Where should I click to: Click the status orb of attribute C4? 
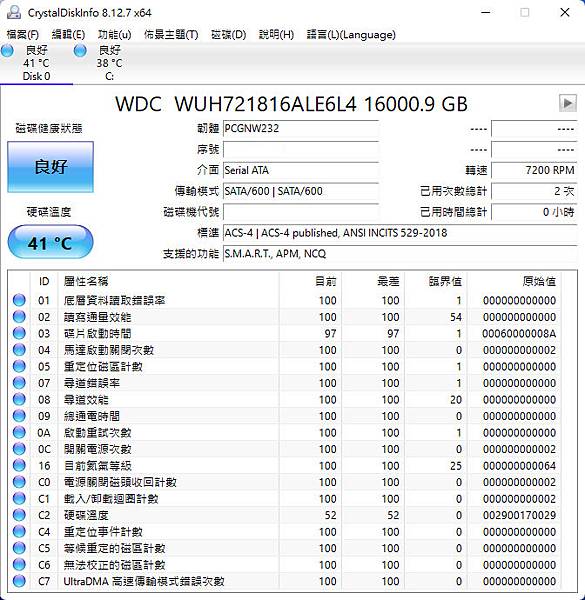(19, 532)
